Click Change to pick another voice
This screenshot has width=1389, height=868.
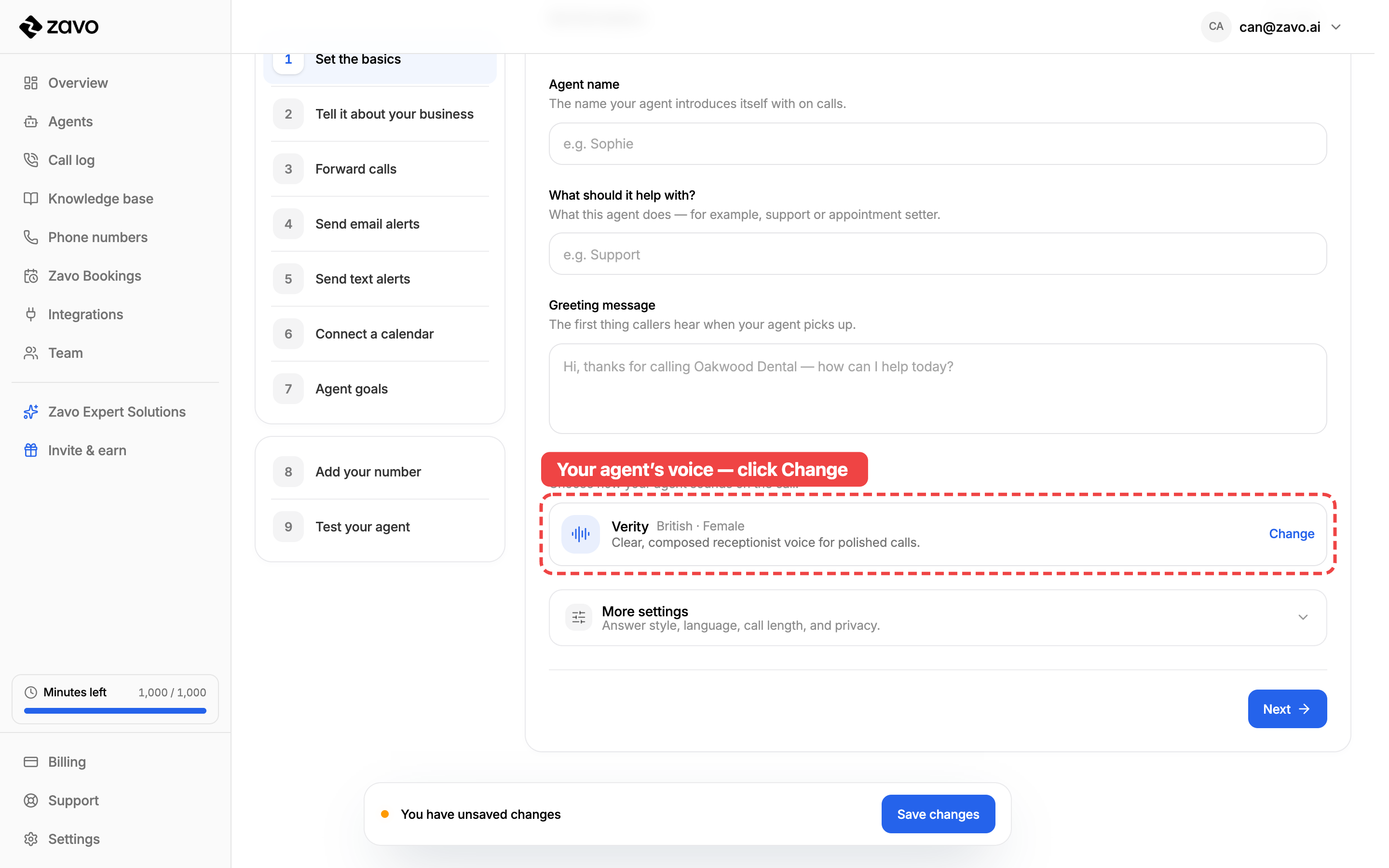coord(1292,534)
